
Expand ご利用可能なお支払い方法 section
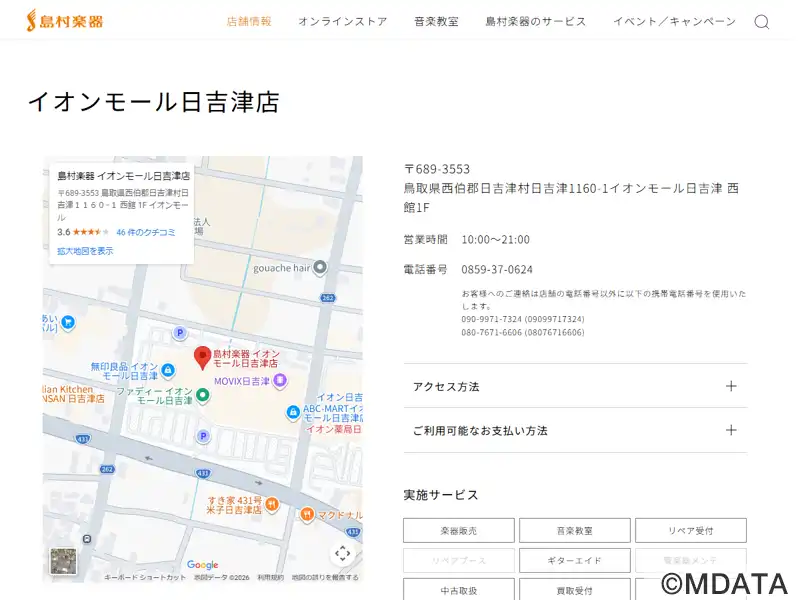575,430
